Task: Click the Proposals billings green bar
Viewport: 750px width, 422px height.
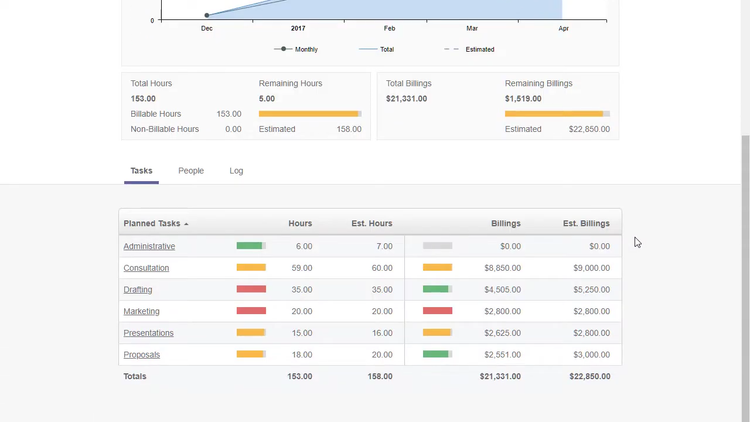Action: [437, 354]
